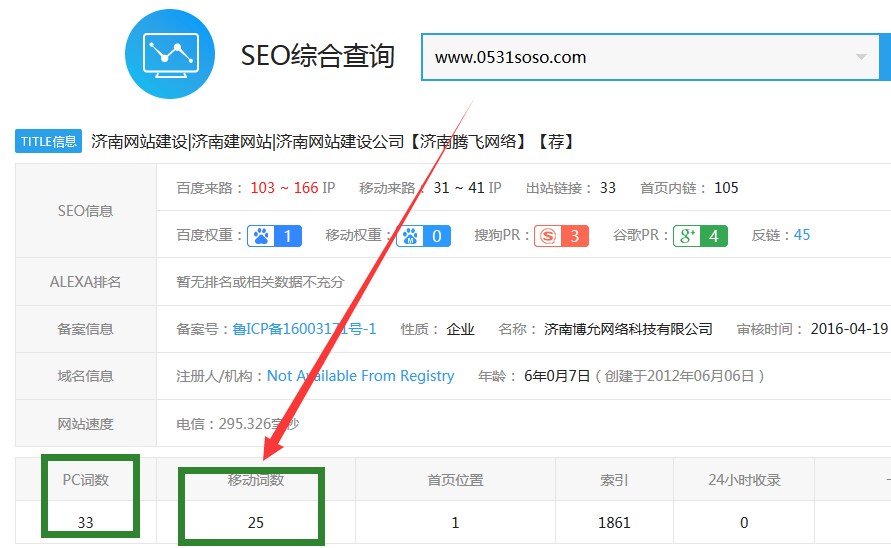Select the 备案信息 row header

tap(86, 329)
